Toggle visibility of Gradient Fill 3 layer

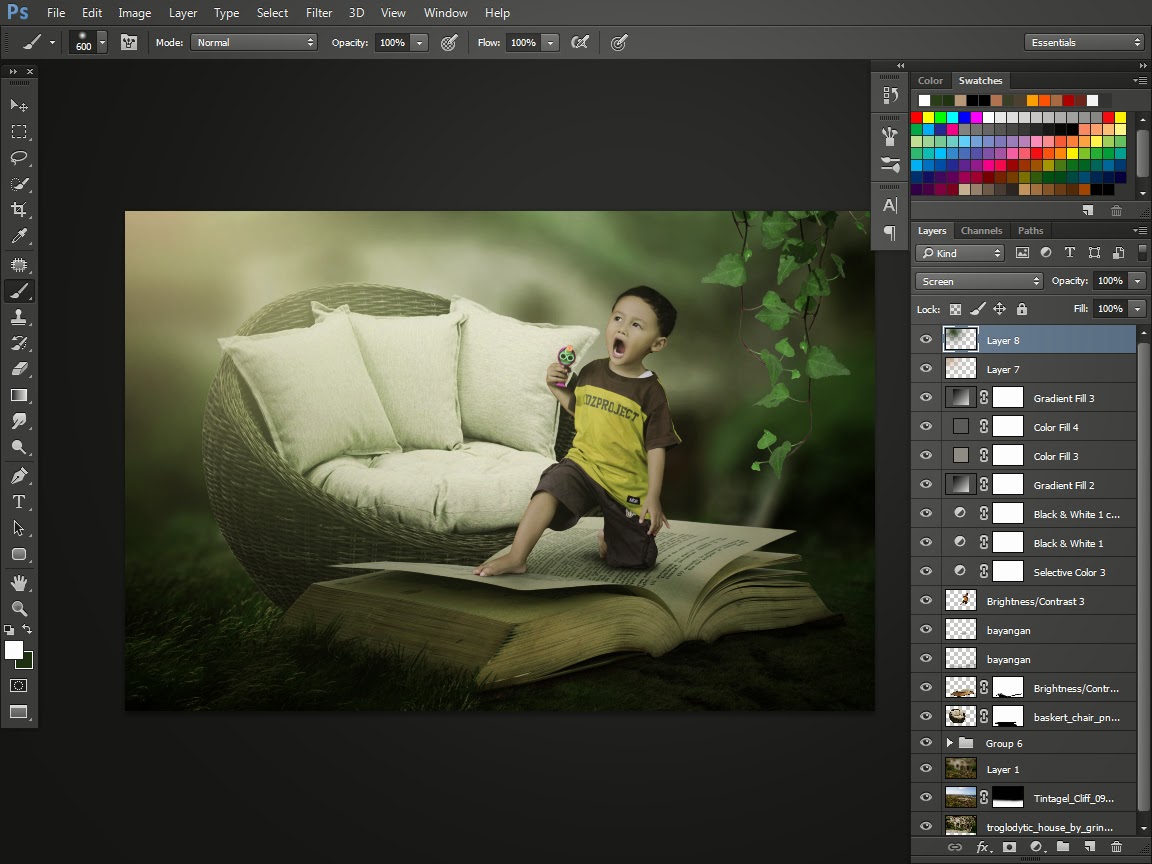(x=926, y=398)
